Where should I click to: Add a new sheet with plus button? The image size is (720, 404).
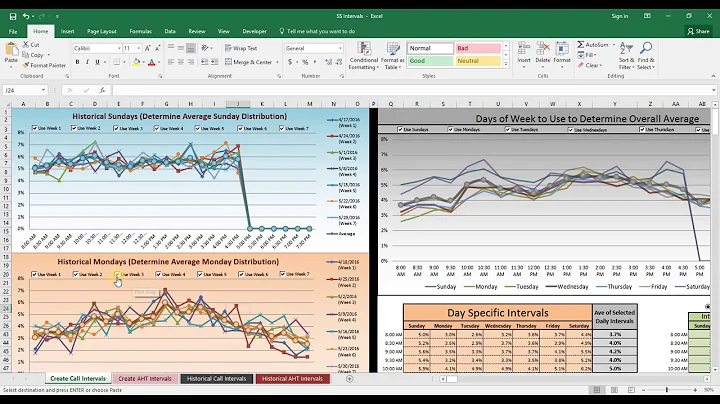[x=349, y=379]
